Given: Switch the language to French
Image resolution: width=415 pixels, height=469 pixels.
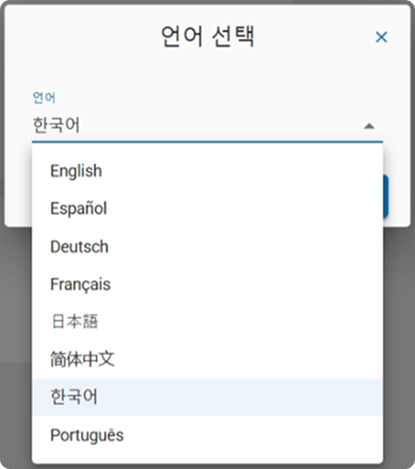Looking at the screenshot, I should tap(207, 284).
